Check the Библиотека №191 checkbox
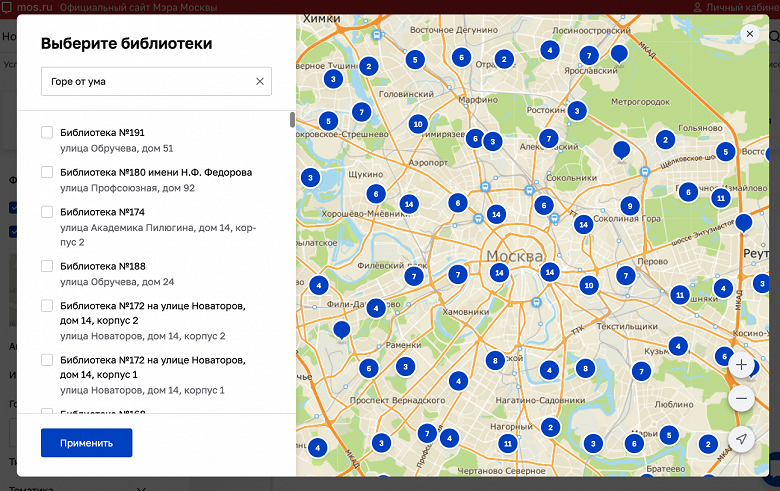This screenshot has width=780, height=491. pyautogui.click(x=47, y=132)
